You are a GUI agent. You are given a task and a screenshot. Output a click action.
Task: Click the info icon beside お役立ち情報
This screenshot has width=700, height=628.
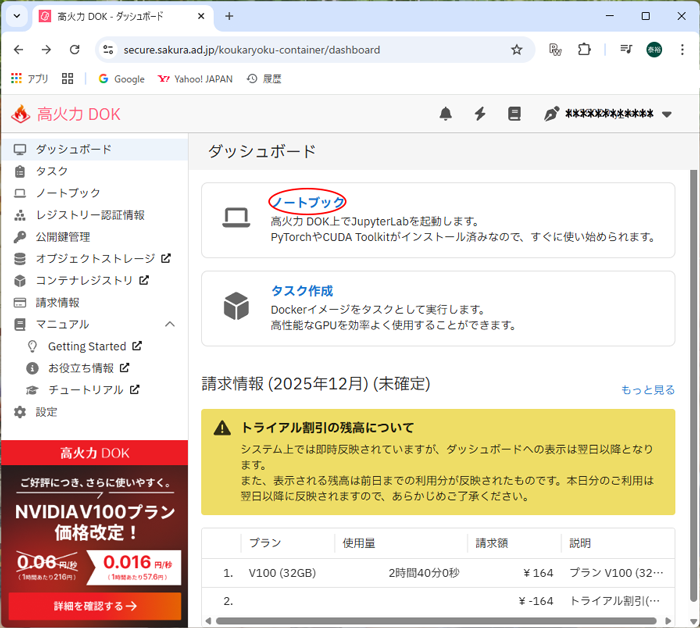click(32, 368)
